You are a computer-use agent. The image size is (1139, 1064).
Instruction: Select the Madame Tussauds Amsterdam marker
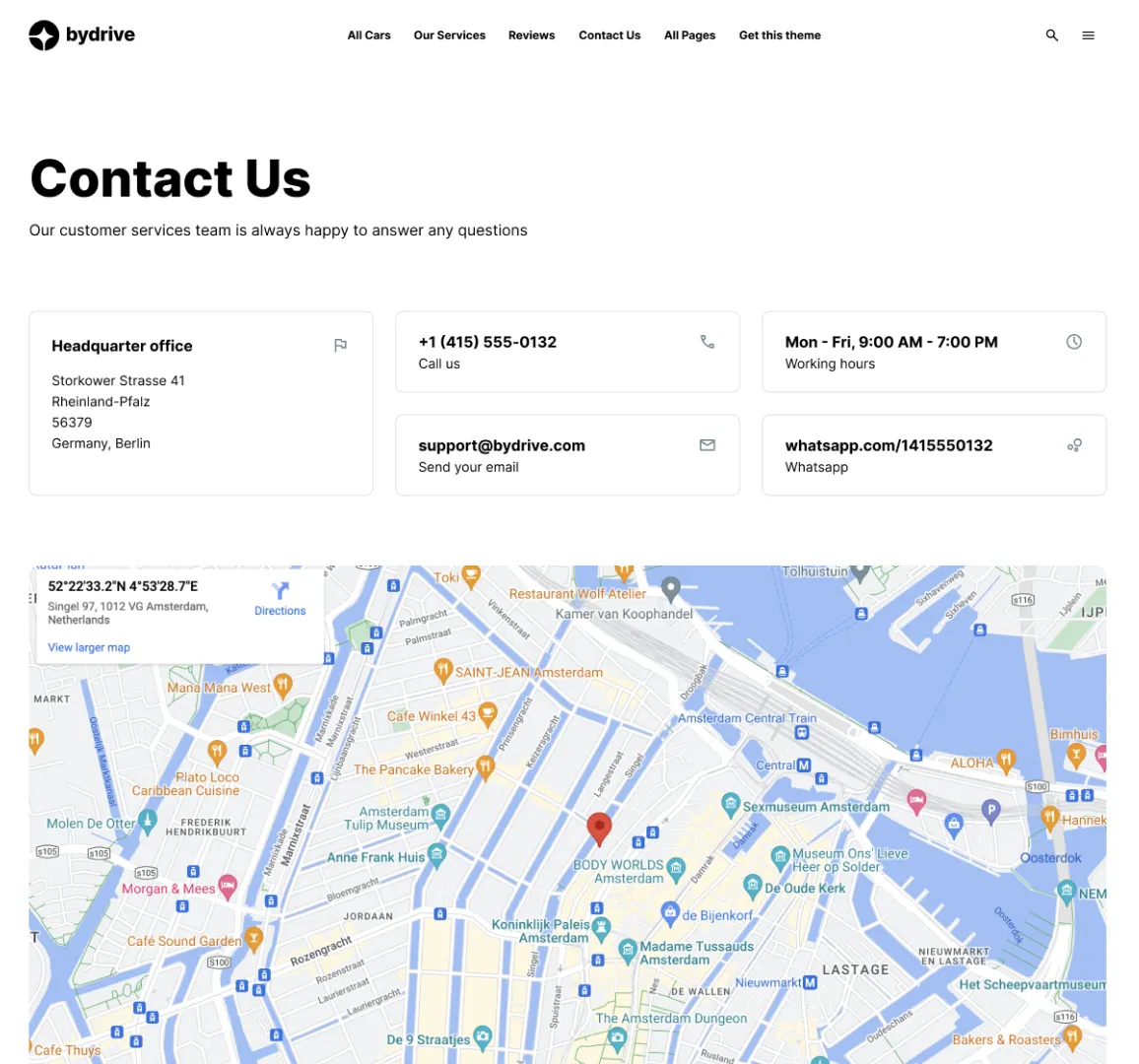(x=627, y=950)
